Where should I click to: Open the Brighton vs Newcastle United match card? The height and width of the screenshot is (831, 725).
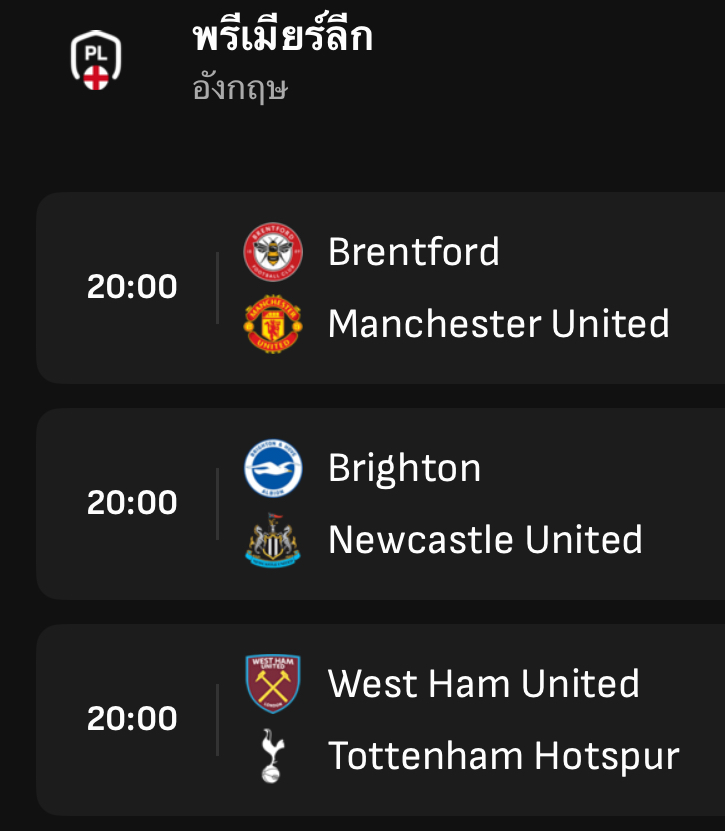381,504
